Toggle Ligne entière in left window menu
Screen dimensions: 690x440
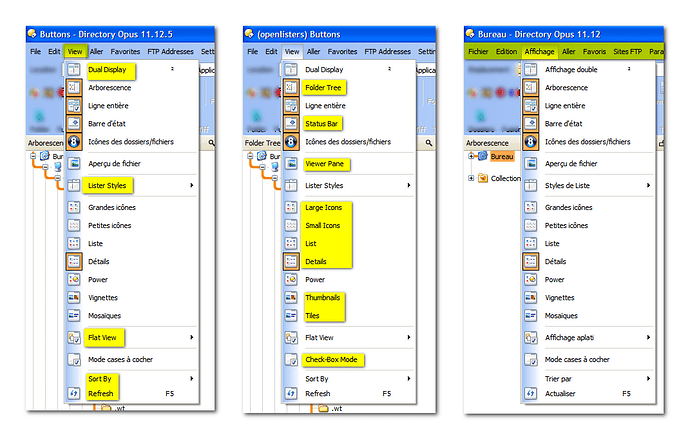tap(131, 106)
